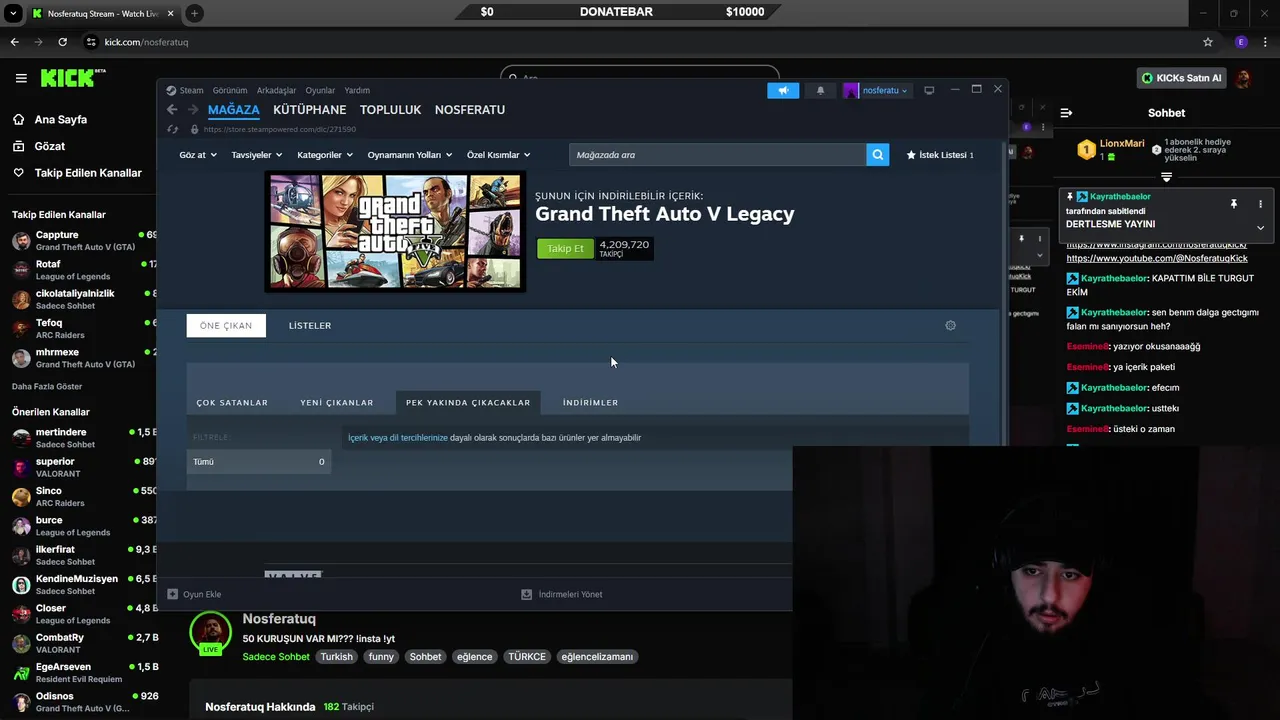Click the Kick hamburger menu icon
The height and width of the screenshot is (720, 1280).
[x=21, y=78]
